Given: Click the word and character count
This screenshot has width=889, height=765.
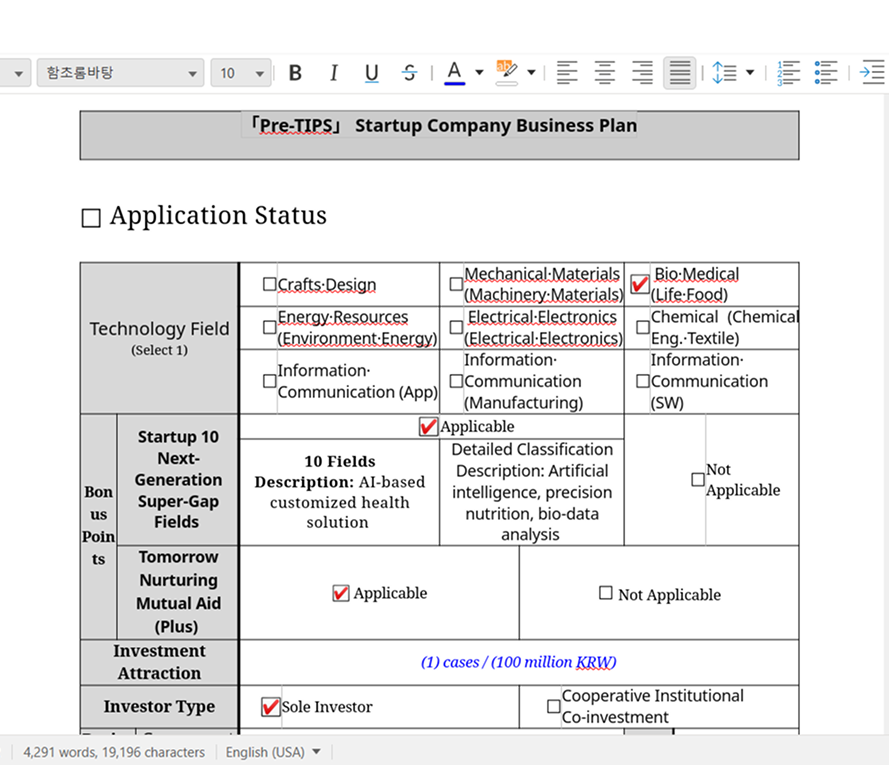Looking at the screenshot, I should click(x=114, y=752).
